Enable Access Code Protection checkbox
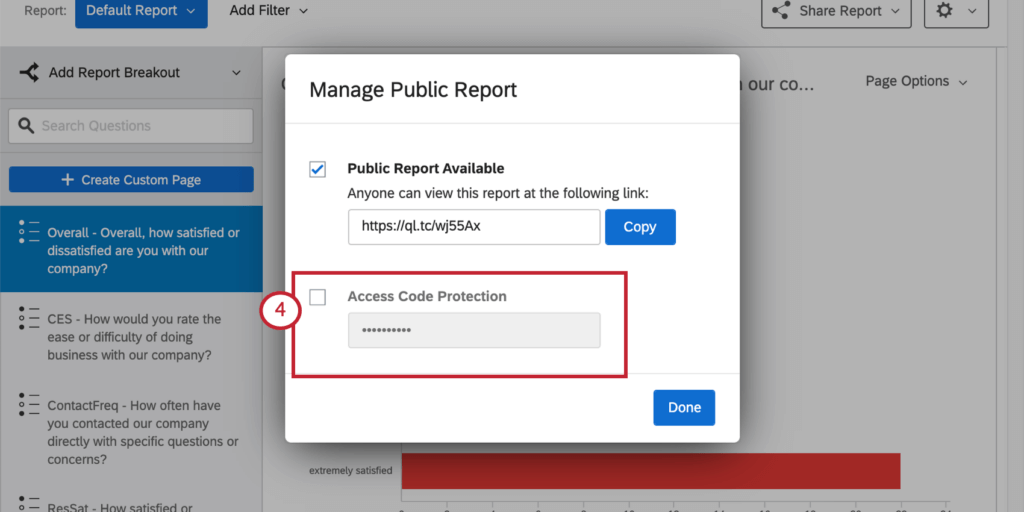Image resolution: width=1024 pixels, height=512 pixels. pos(317,297)
